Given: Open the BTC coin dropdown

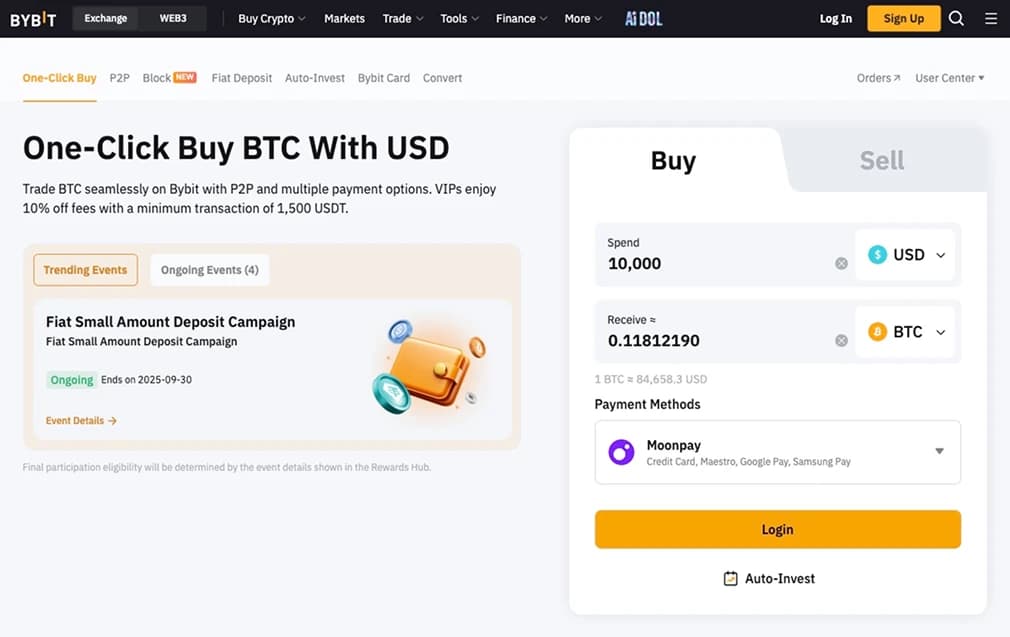Looking at the screenshot, I should [x=905, y=331].
